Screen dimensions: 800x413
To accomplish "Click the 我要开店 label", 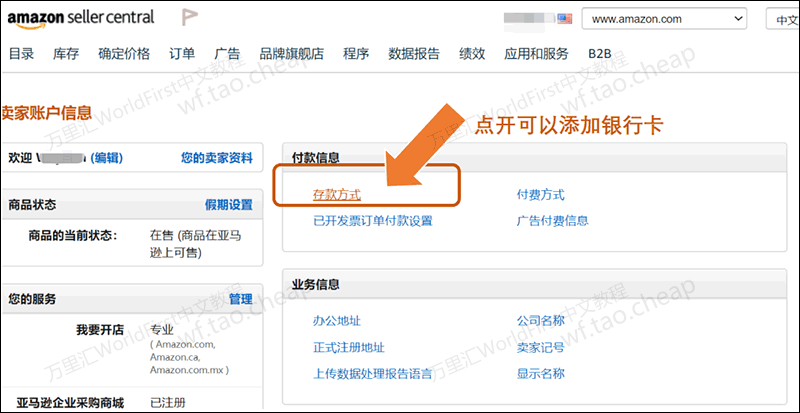I will (100, 330).
